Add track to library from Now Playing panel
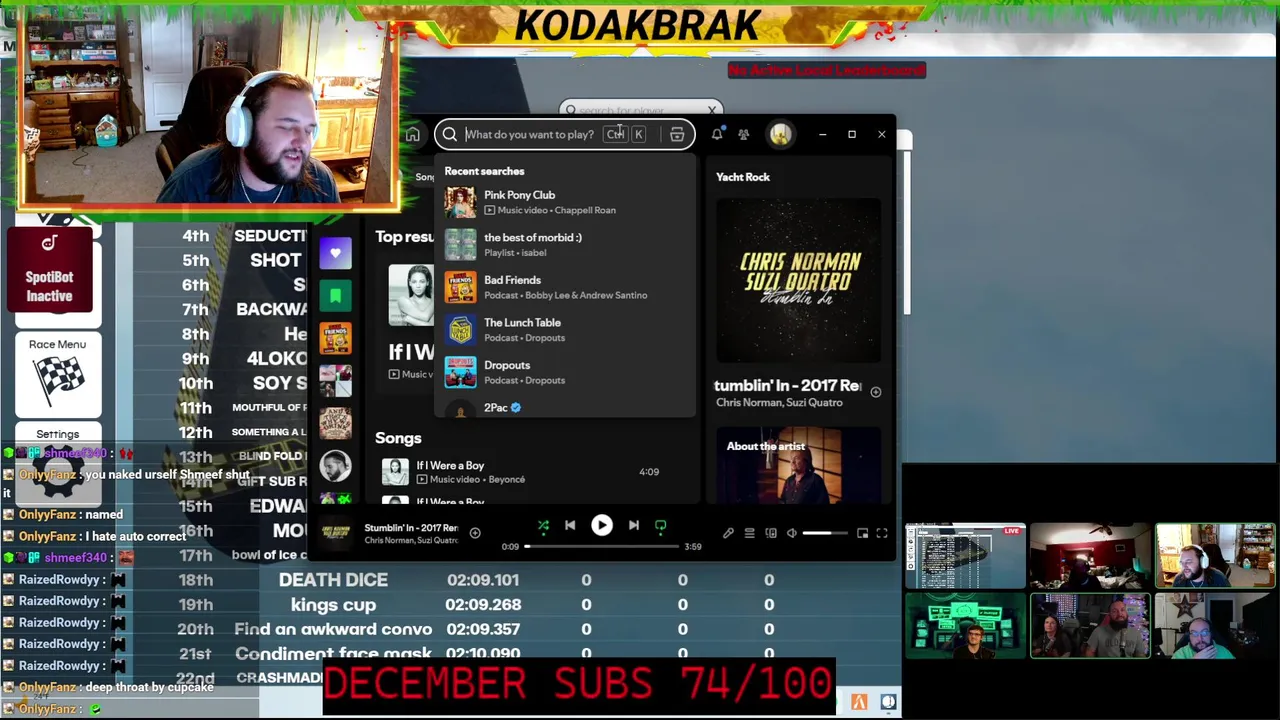Screen dimensions: 1280x720 (875, 392)
